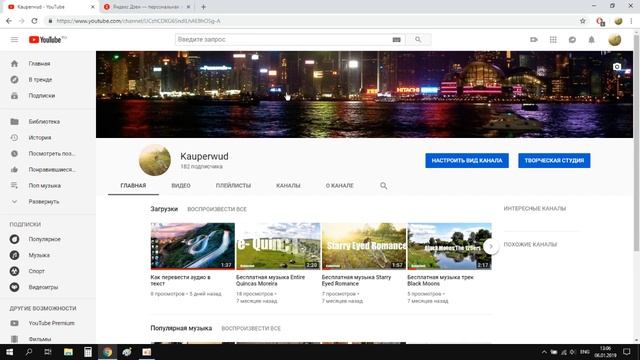Open the messages speech bubble icon
This screenshot has width=640, height=360.
(x=572, y=40)
